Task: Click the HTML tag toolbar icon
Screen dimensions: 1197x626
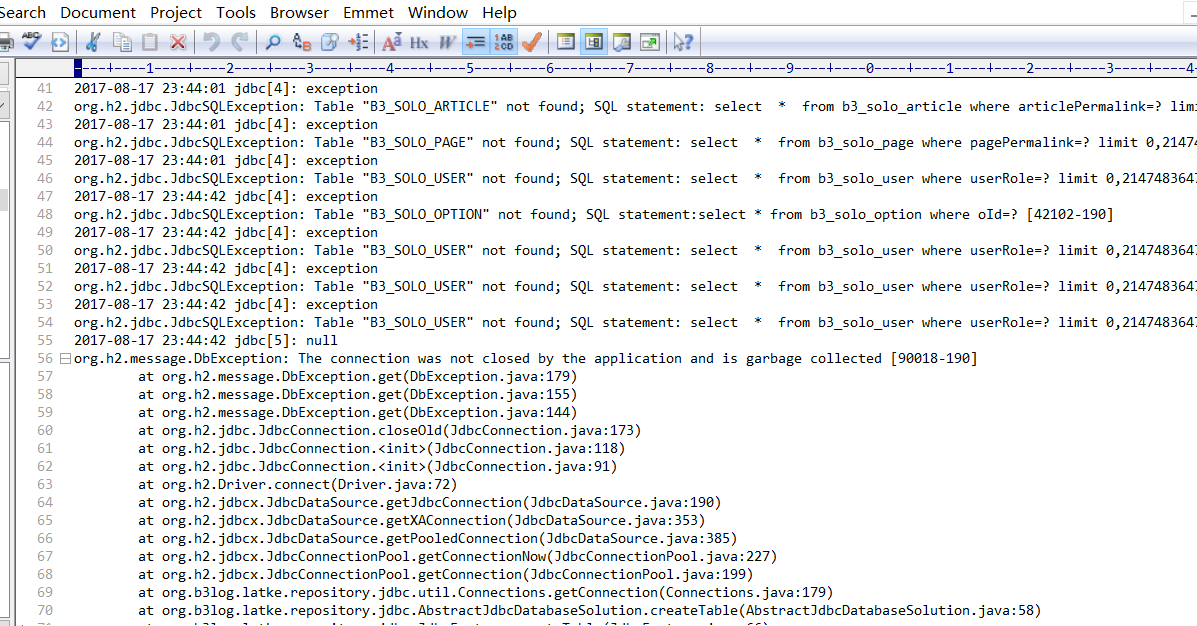Action: pyautogui.click(x=60, y=42)
